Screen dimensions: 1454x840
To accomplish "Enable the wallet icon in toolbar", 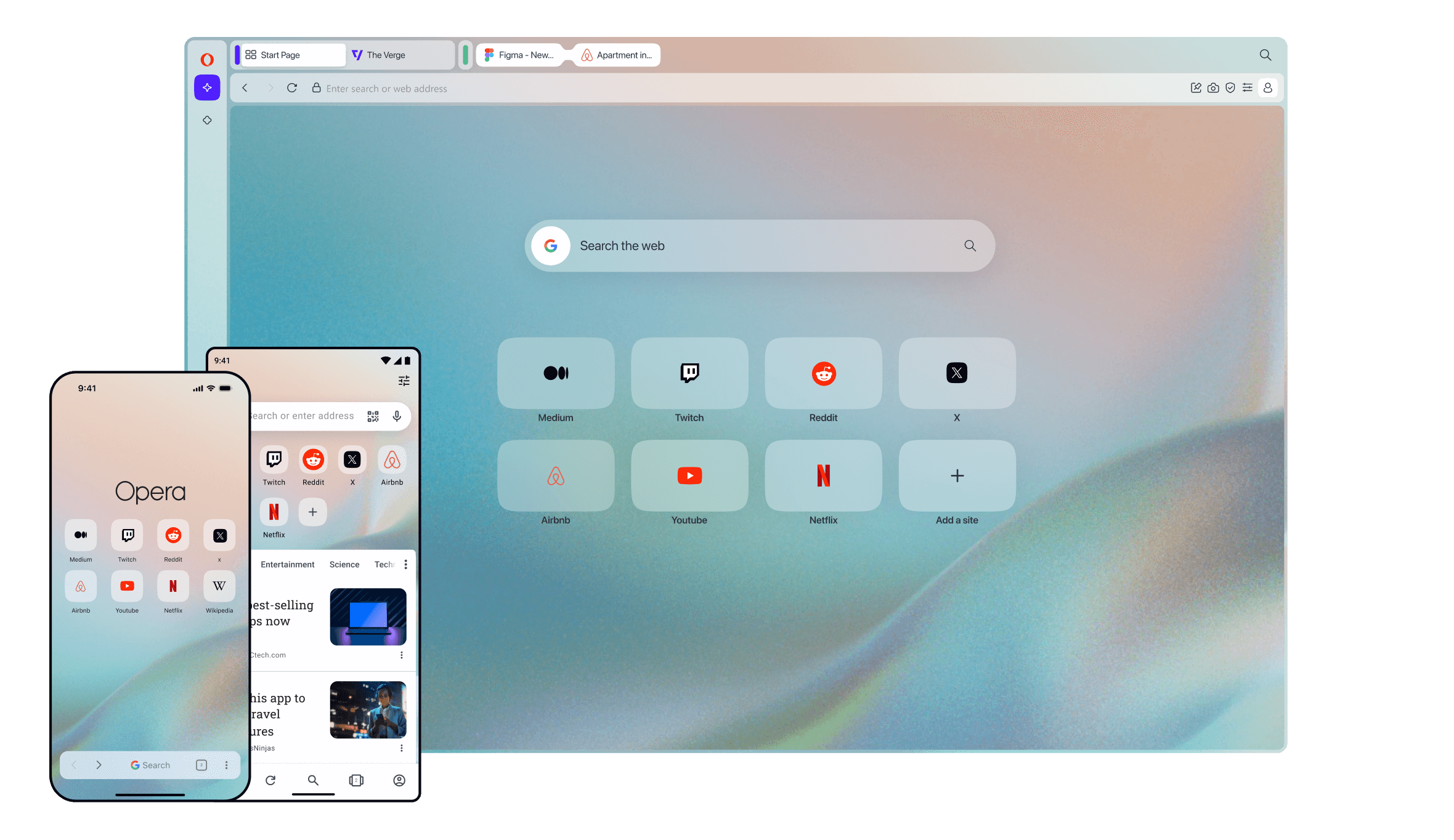I will 1248,89.
